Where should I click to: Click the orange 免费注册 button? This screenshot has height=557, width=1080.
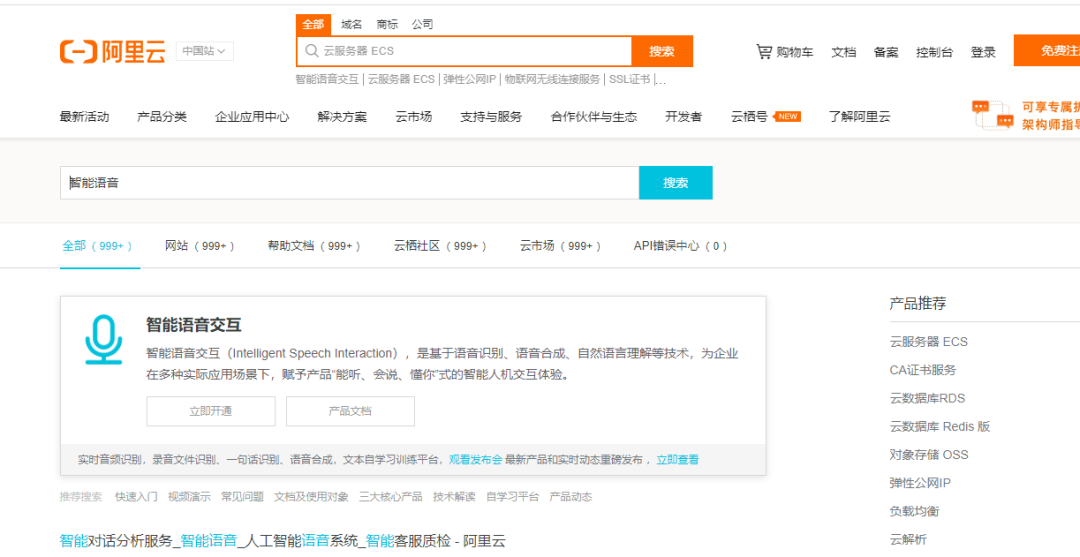[x=1047, y=51]
